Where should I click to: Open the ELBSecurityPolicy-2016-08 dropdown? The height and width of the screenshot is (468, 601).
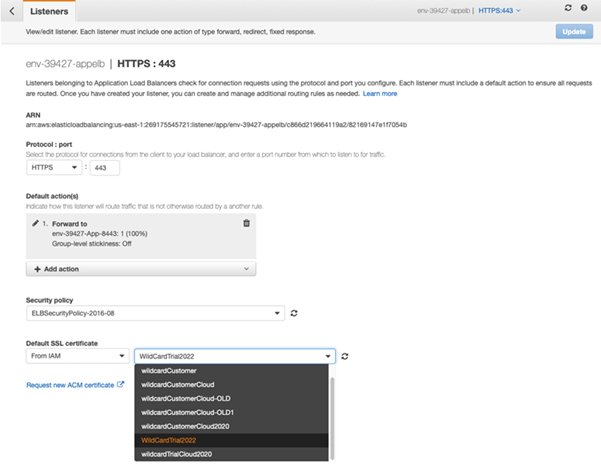click(154, 314)
